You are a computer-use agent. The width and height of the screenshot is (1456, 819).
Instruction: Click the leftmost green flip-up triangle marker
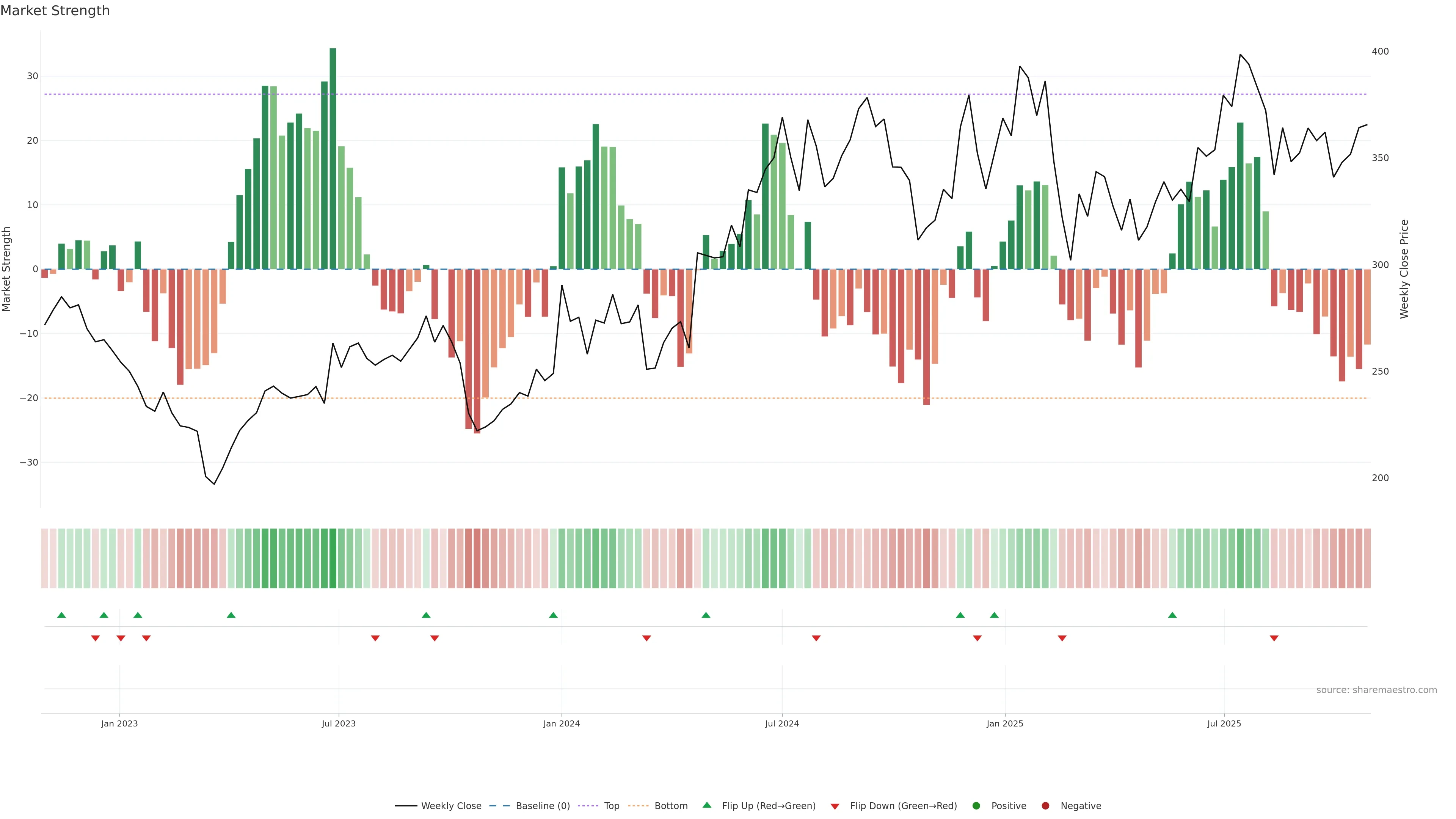61,615
